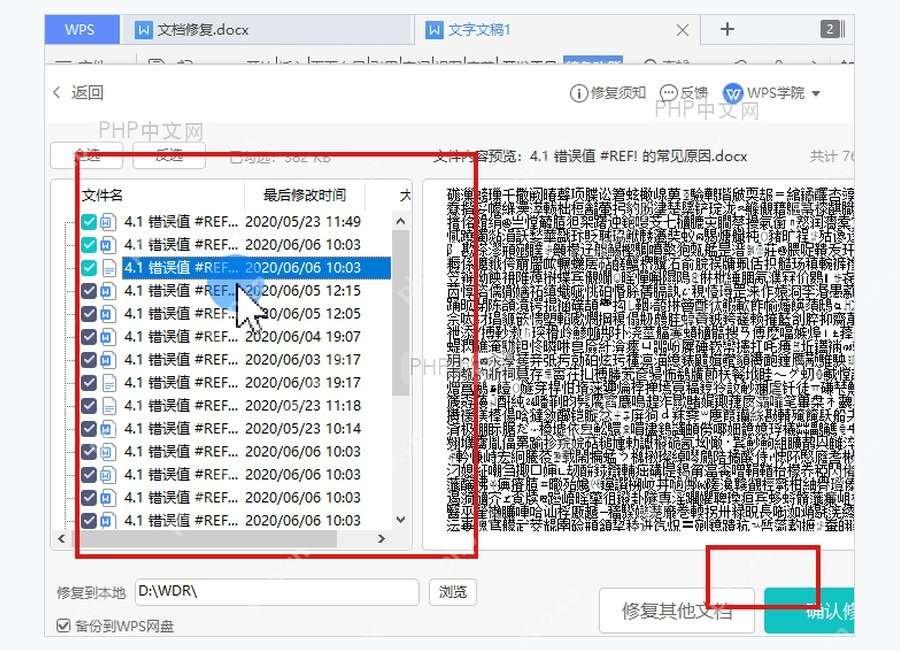Click the vertical scrollbar thumb in file list
The width and height of the screenshot is (900, 651).
coord(401,313)
